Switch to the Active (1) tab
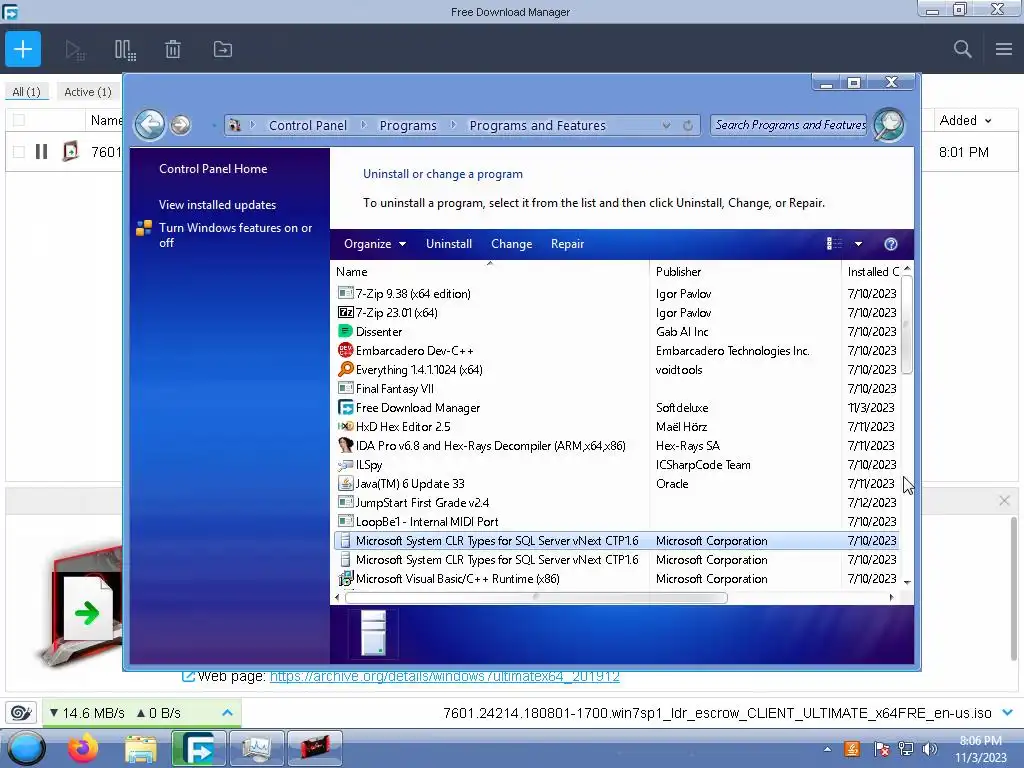Image resolution: width=1024 pixels, height=768 pixels. point(88,92)
